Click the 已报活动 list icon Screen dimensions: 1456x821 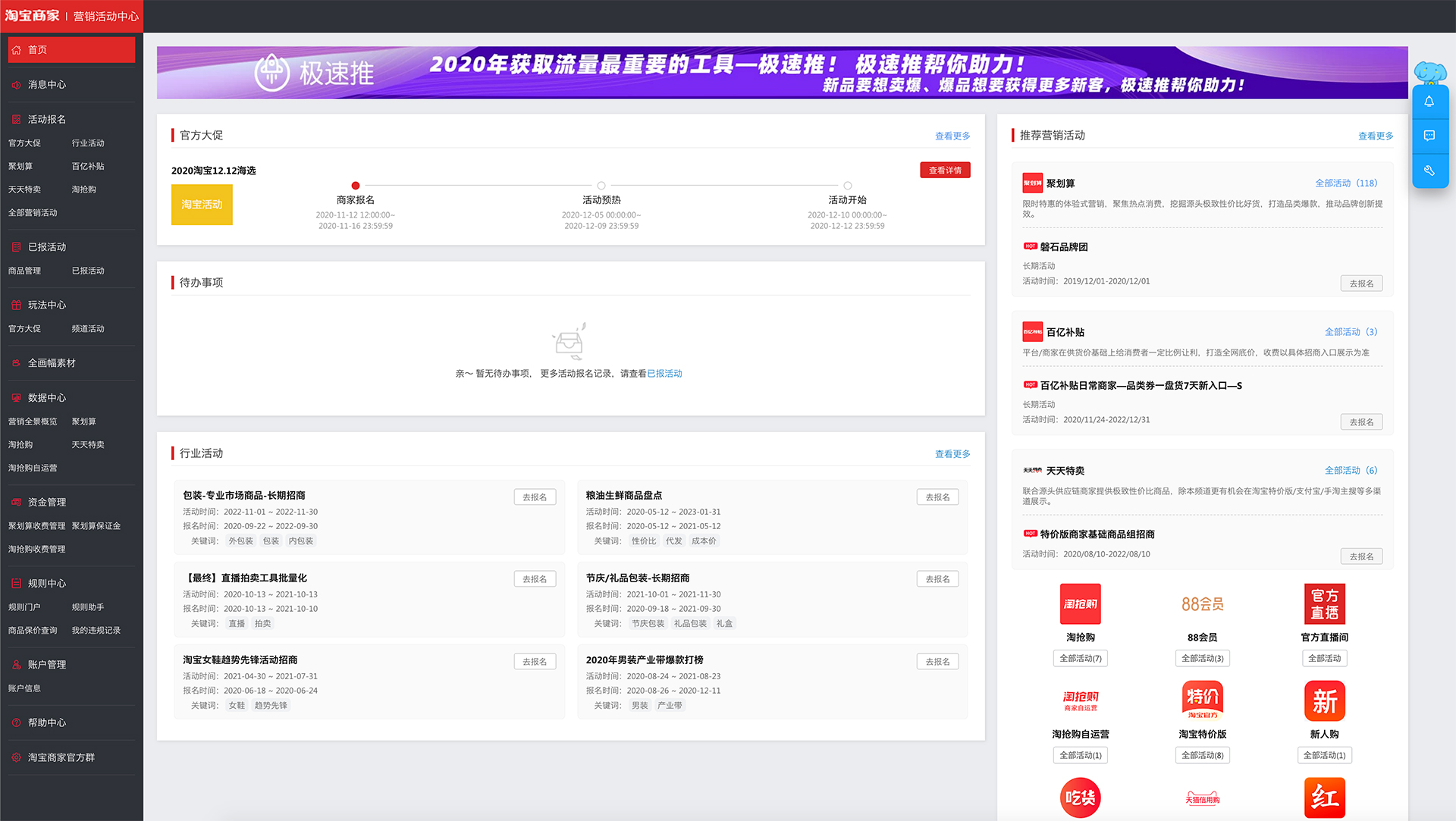click(16, 247)
